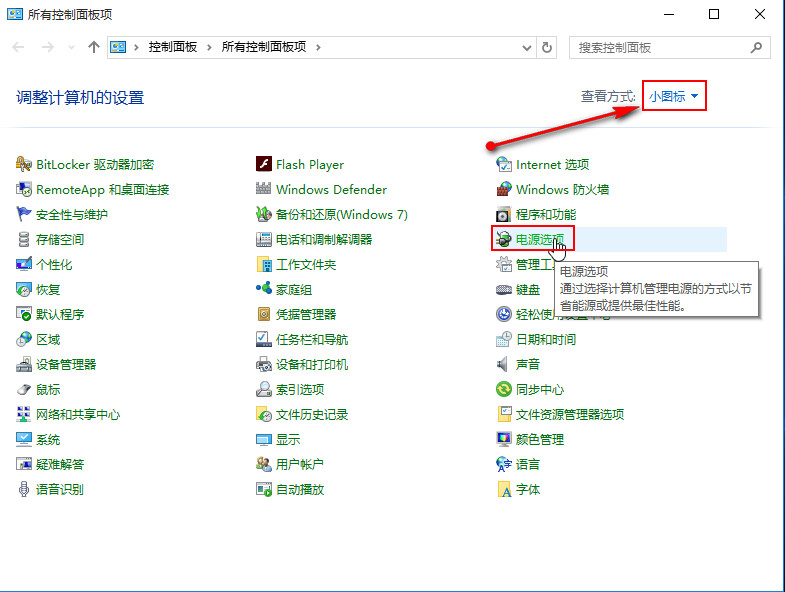Select 所有控制面板项 breadcrumb segment
This screenshot has height=592, width=785.
[x=264, y=47]
